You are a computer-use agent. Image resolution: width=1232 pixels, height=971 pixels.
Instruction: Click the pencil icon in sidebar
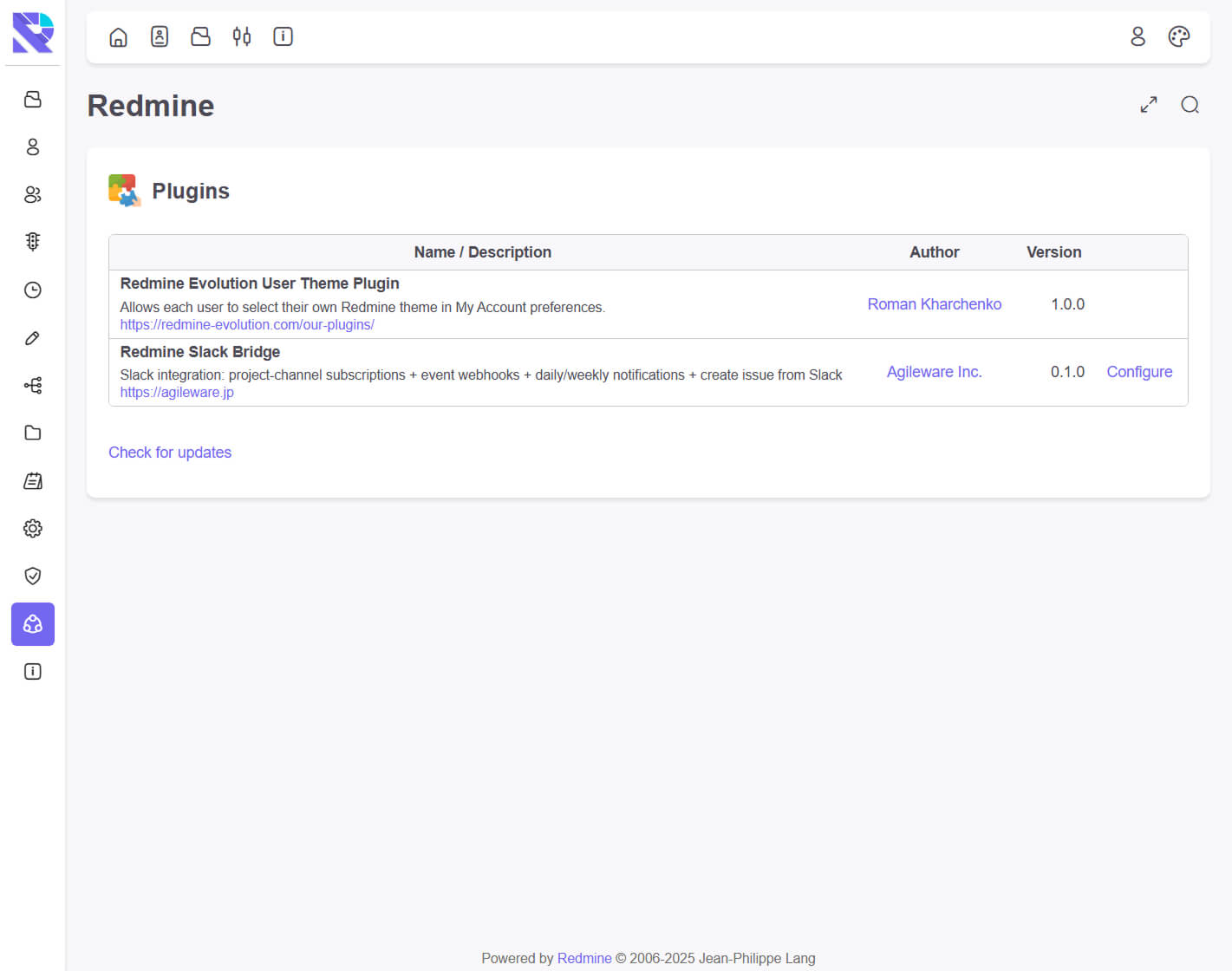tap(33, 338)
